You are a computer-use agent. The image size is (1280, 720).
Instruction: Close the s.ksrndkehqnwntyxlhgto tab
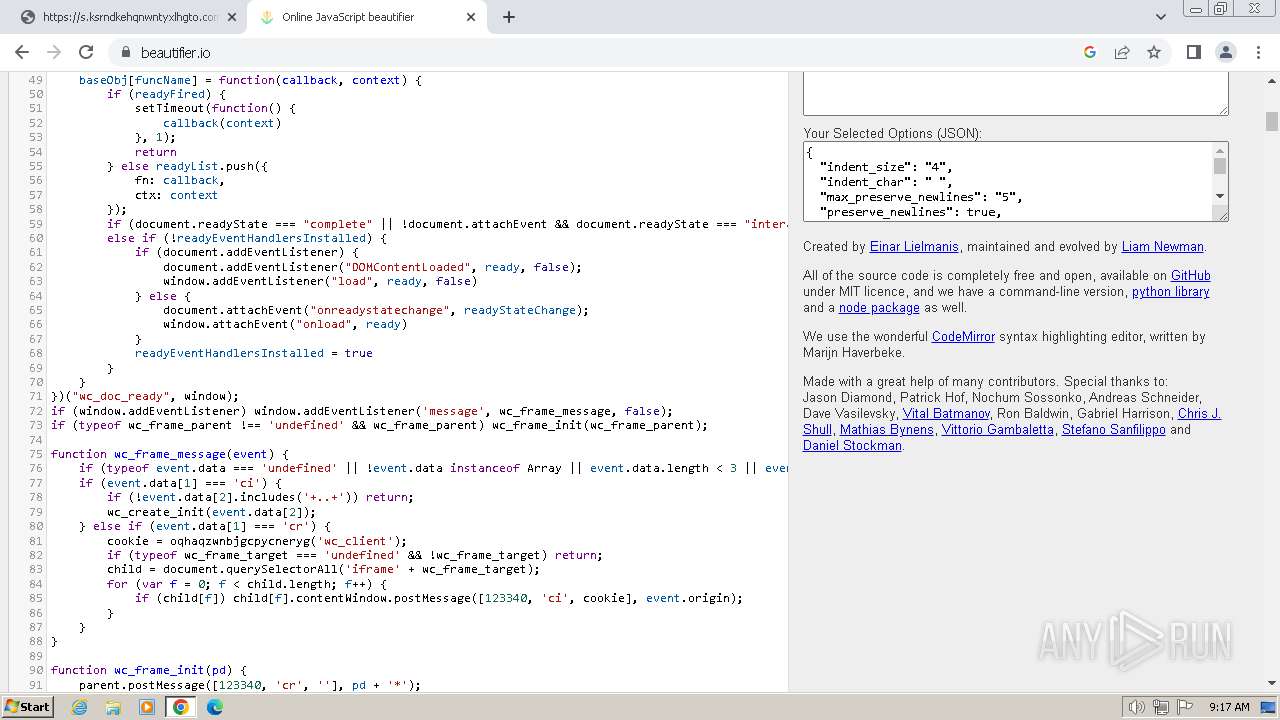click(x=231, y=17)
